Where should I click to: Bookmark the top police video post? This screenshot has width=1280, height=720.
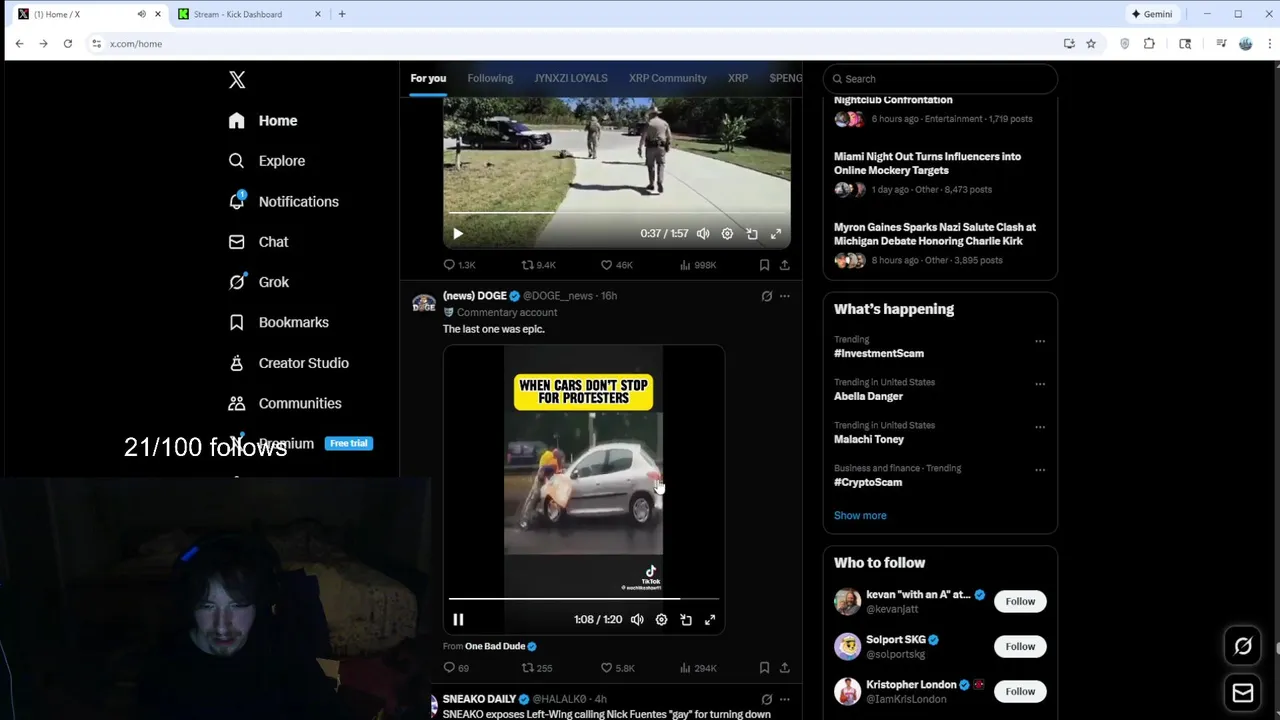click(x=764, y=265)
